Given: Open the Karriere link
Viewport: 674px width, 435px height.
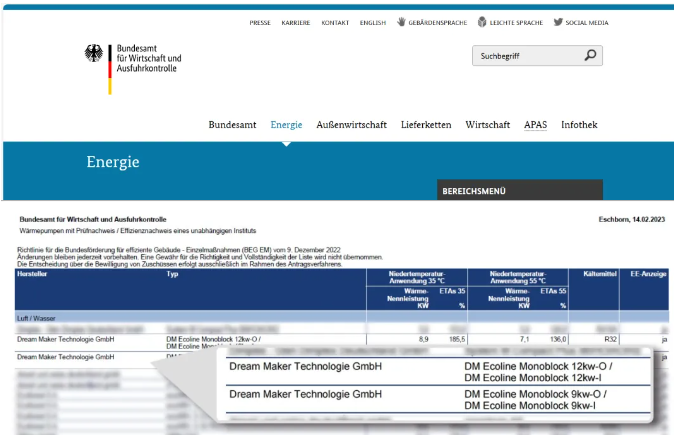Looking at the screenshot, I should [x=295, y=23].
